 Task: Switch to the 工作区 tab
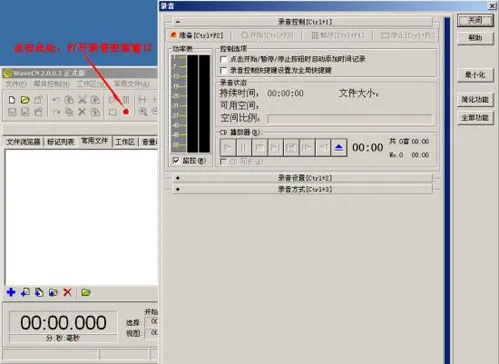125,142
